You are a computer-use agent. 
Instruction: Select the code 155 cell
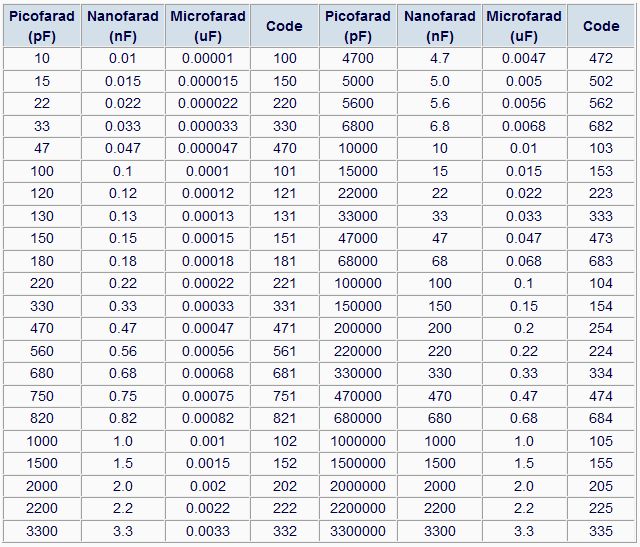(x=600, y=463)
